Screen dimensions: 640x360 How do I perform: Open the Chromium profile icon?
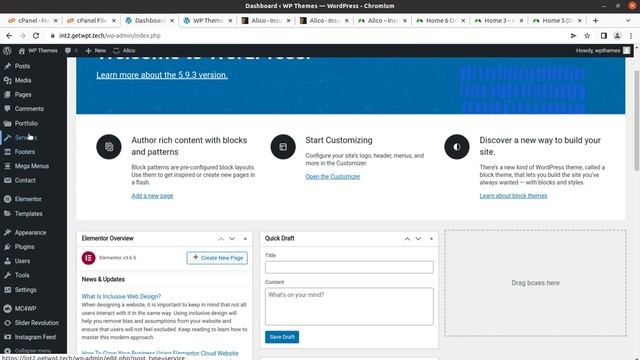pos(617,36)
